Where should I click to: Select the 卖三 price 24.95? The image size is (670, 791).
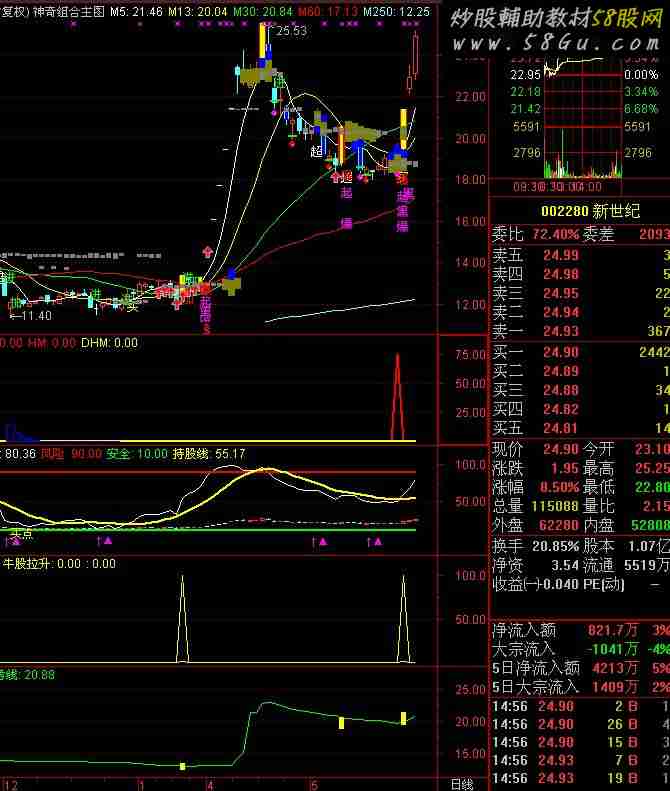point(561,294)
